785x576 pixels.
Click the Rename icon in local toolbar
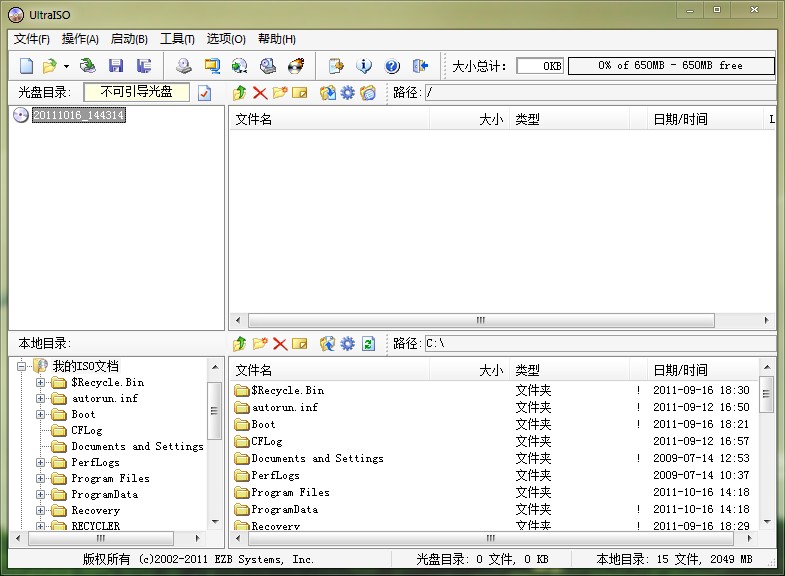[299, 344]
